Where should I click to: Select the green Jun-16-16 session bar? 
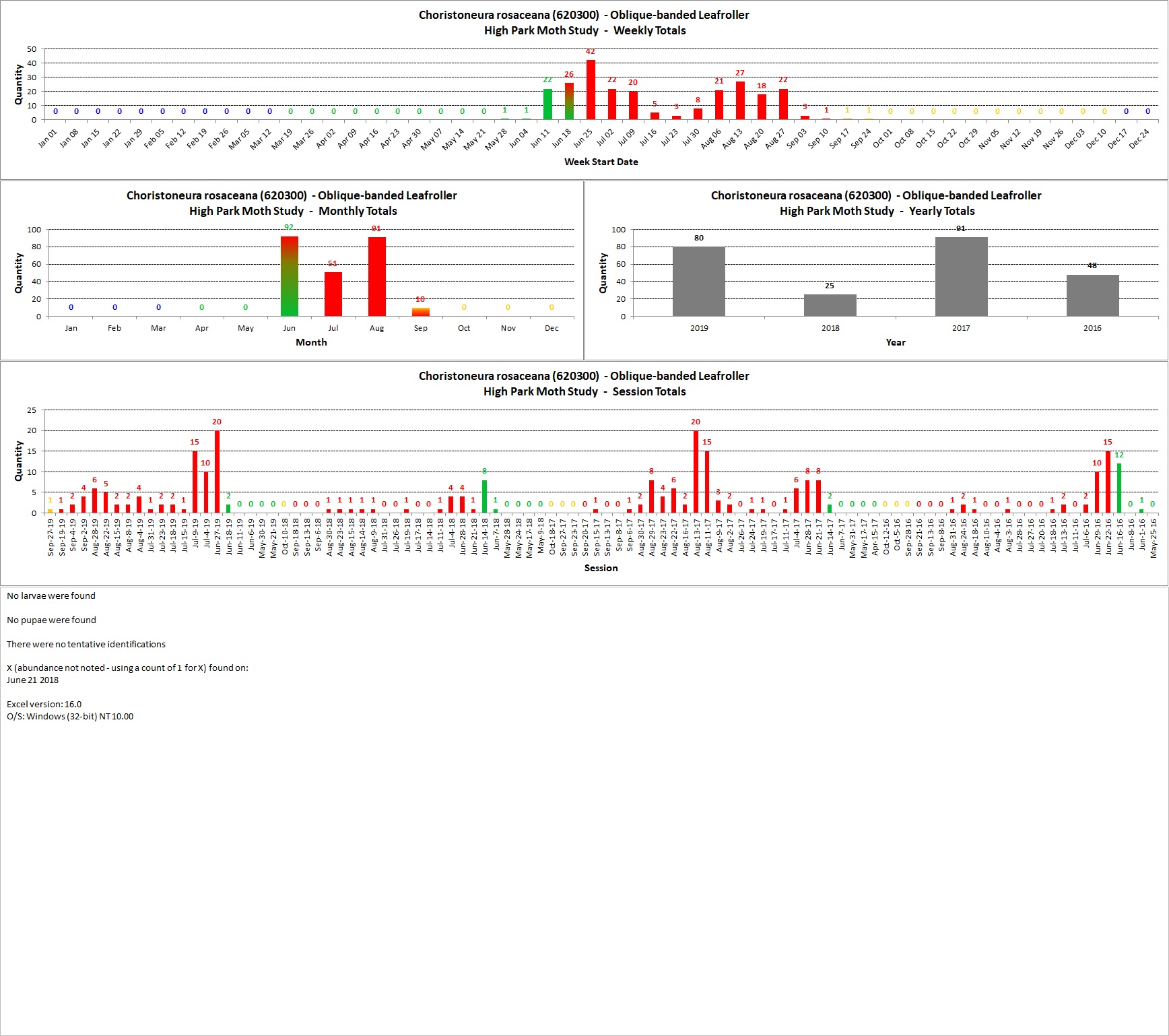coord(1119,488)
